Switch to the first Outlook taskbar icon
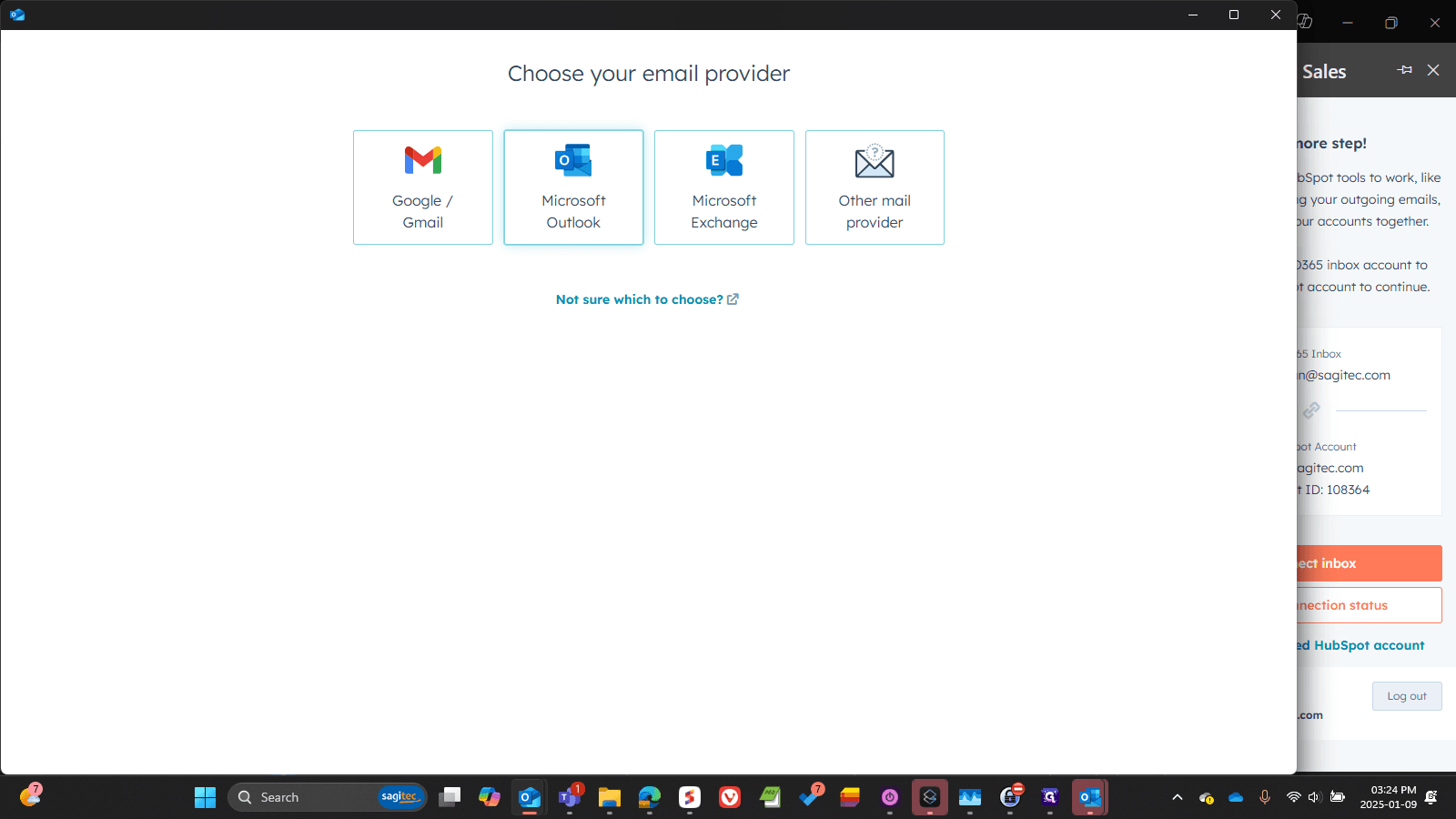1456x819 pixels. point(530,797)
